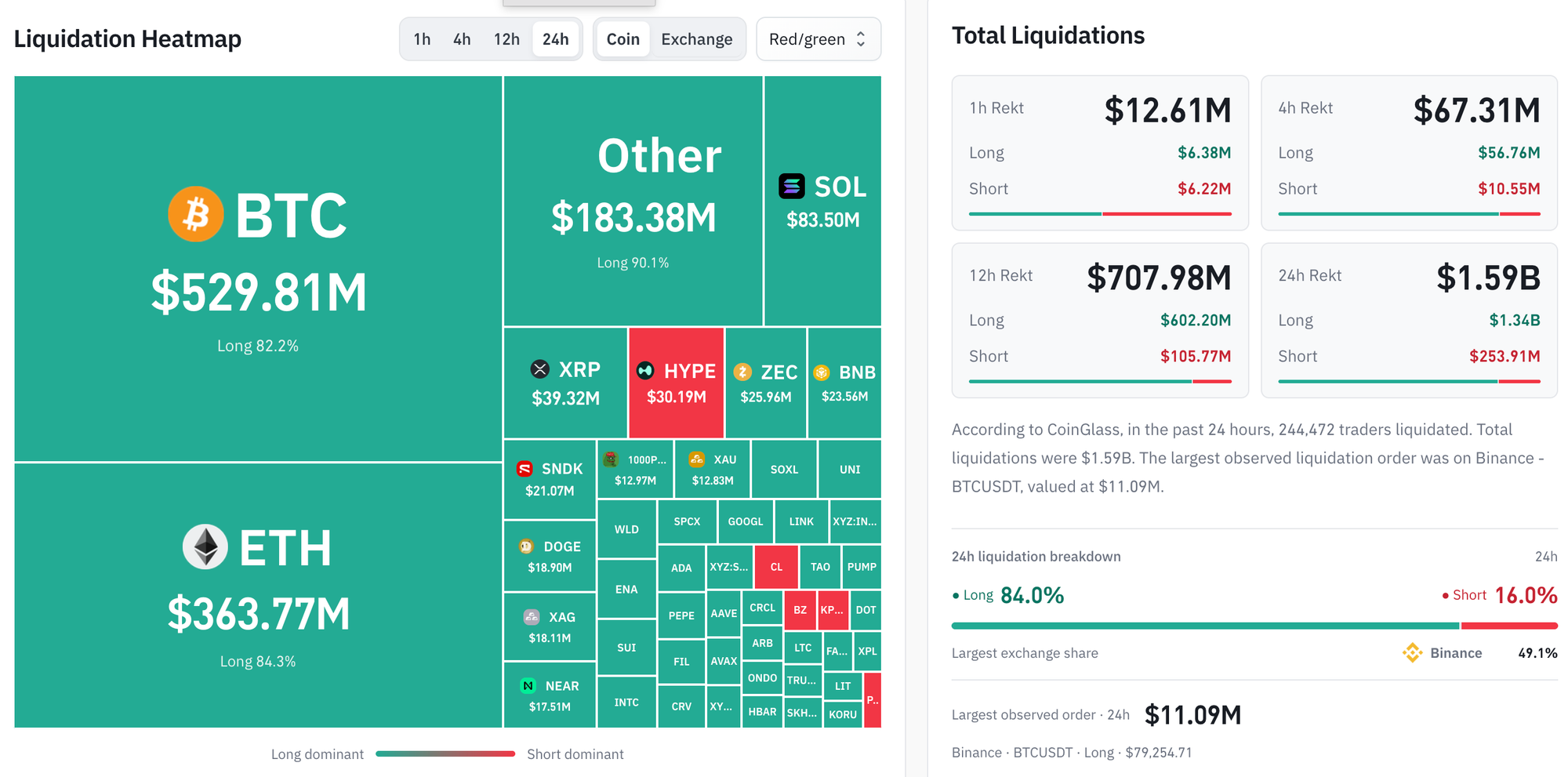This screenshot has width=1568, height=777.
Task: Click the XRP coin icon
Action: pyautogui.click(x=540, y=369)
